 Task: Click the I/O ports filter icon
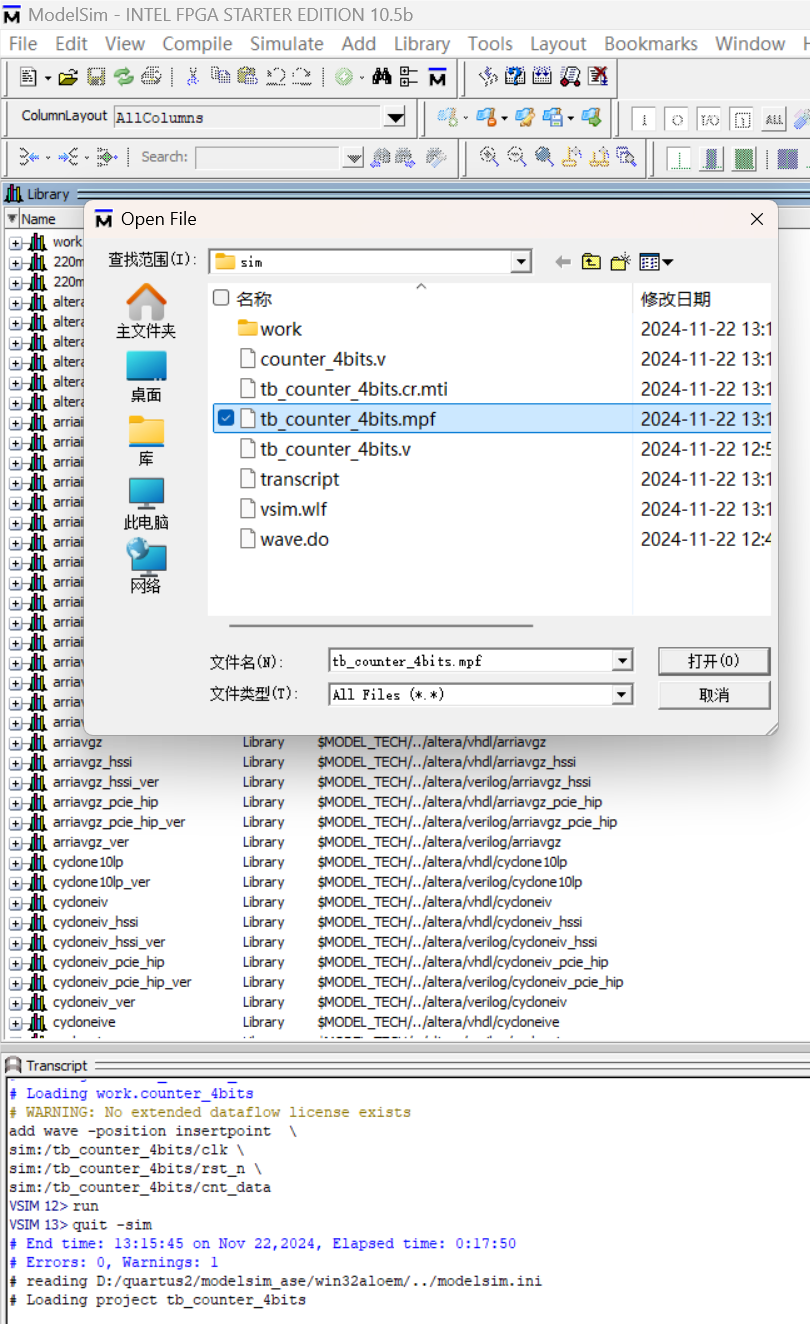click(x=709, y=120)
